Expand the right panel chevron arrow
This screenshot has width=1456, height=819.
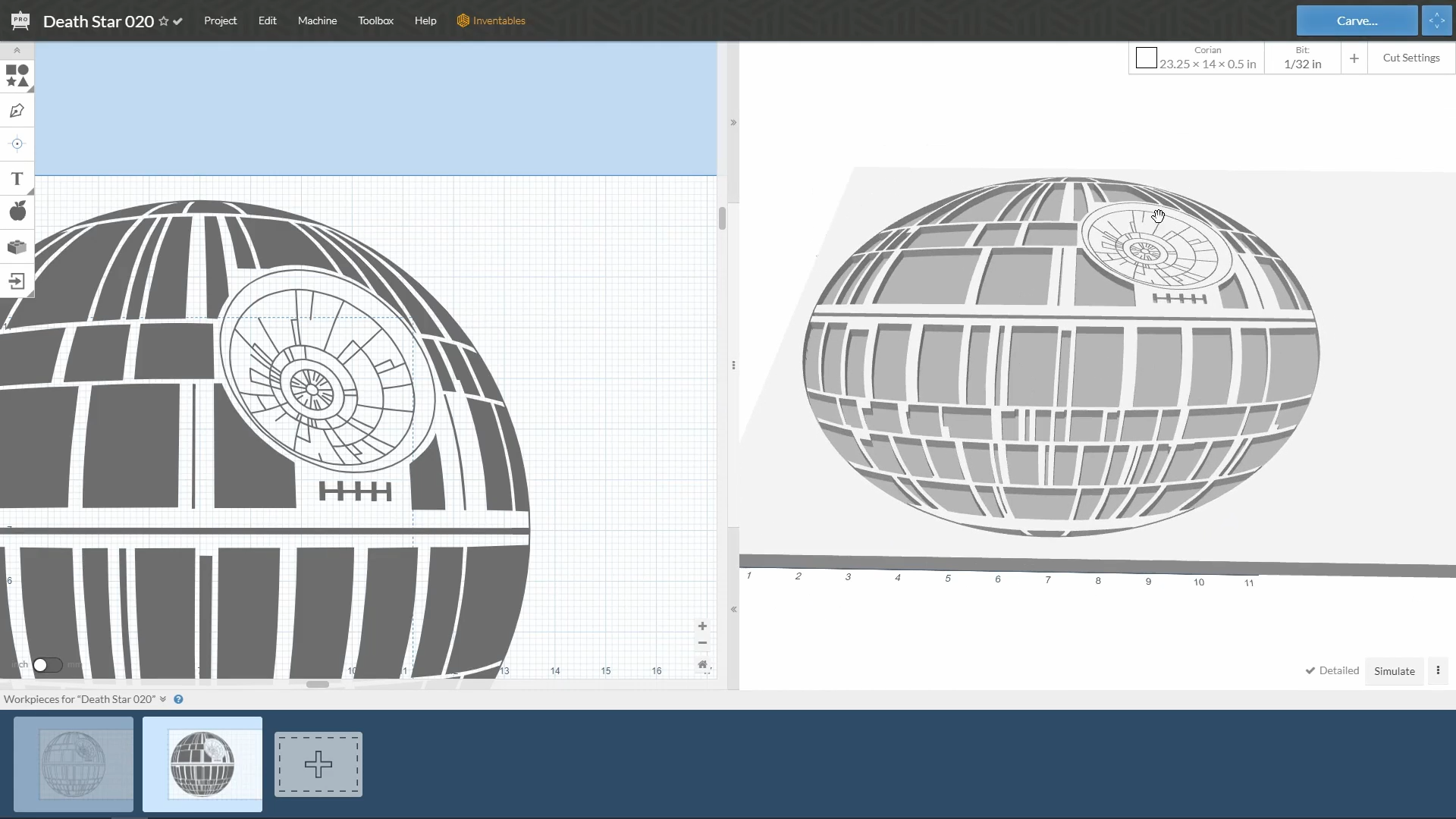pos(733,121)
